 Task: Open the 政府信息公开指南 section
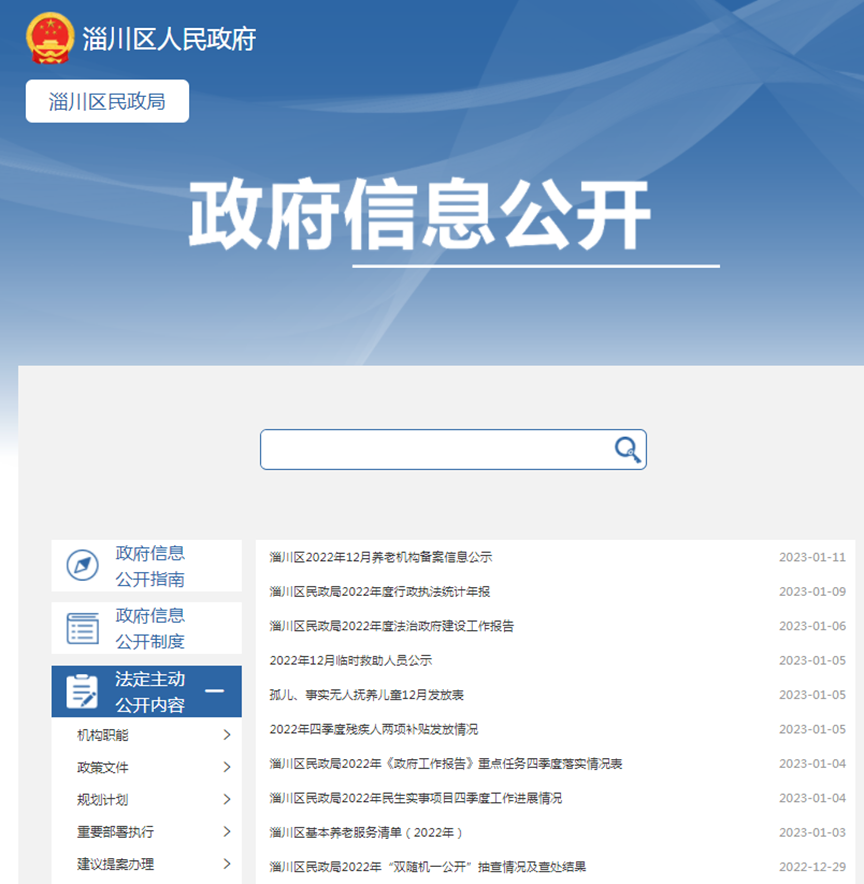[150, 566]
